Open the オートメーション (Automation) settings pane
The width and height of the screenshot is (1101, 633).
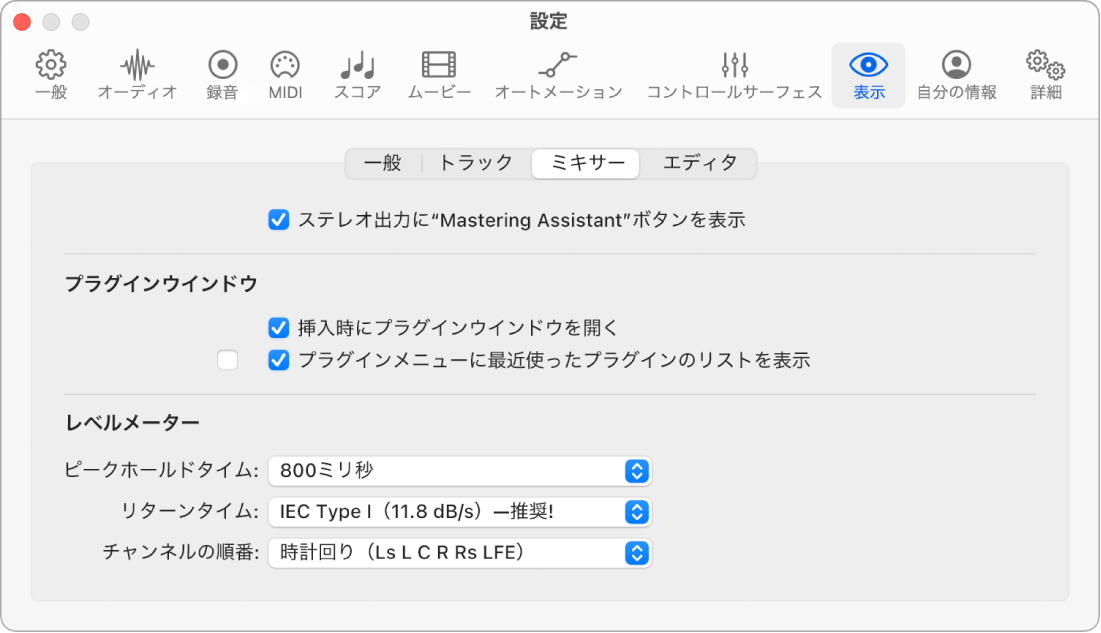(558, 75)
